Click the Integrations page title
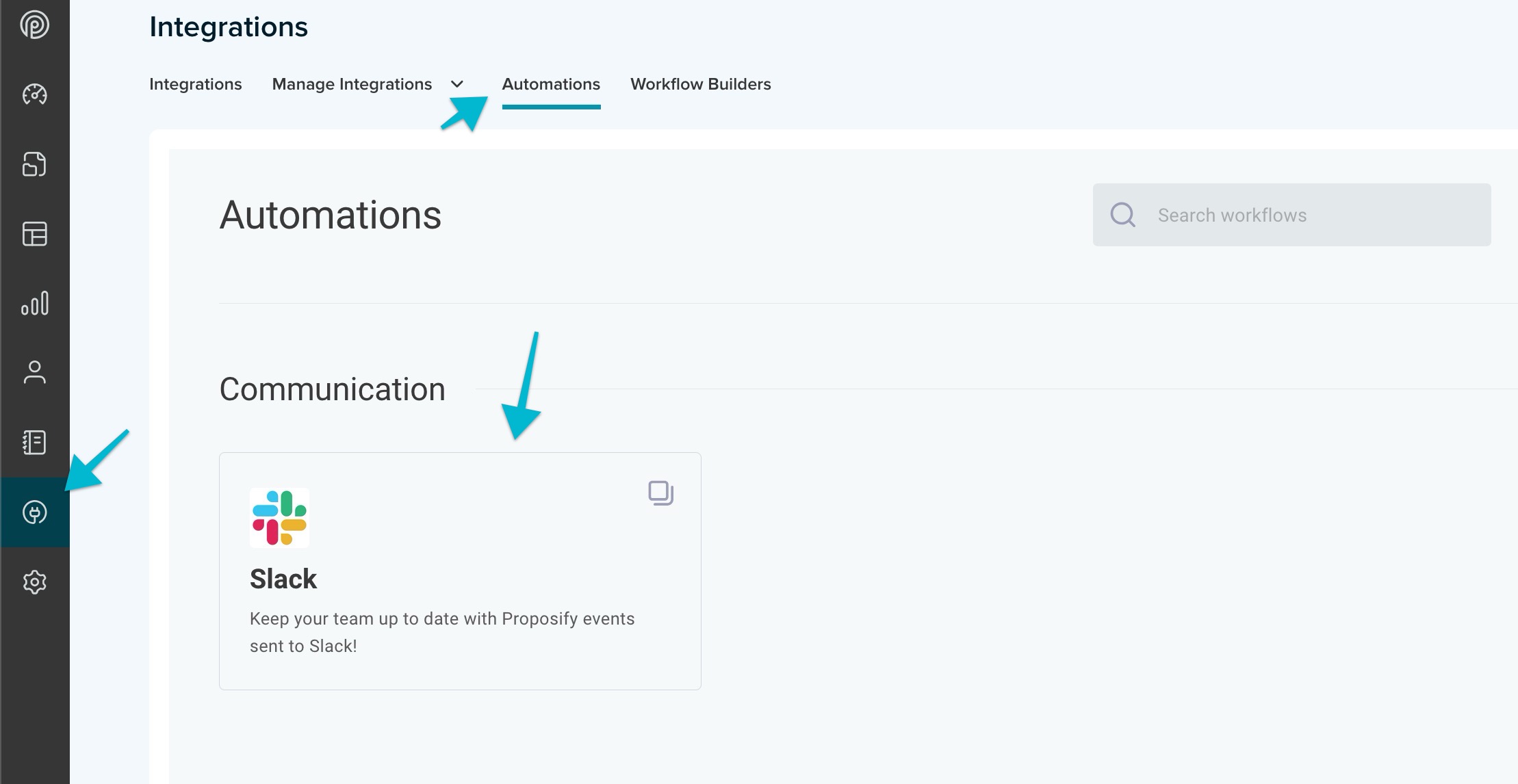This screenshot has width=1518, height=784. [229, 27]
